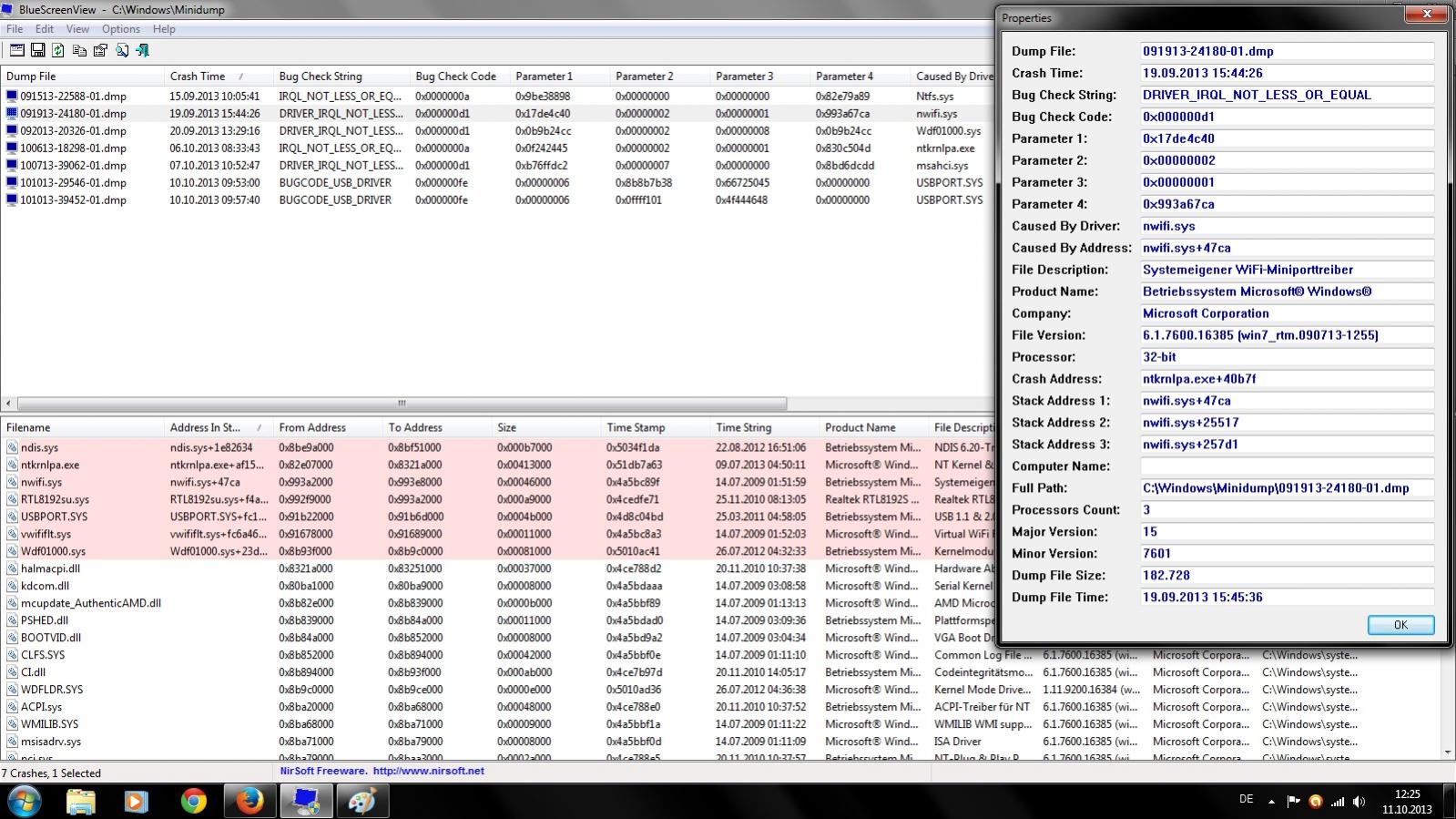Open the NirSoft website link
Image resolution: width=1456 pixels, height=819 pixels.
(x=428, y=771)
